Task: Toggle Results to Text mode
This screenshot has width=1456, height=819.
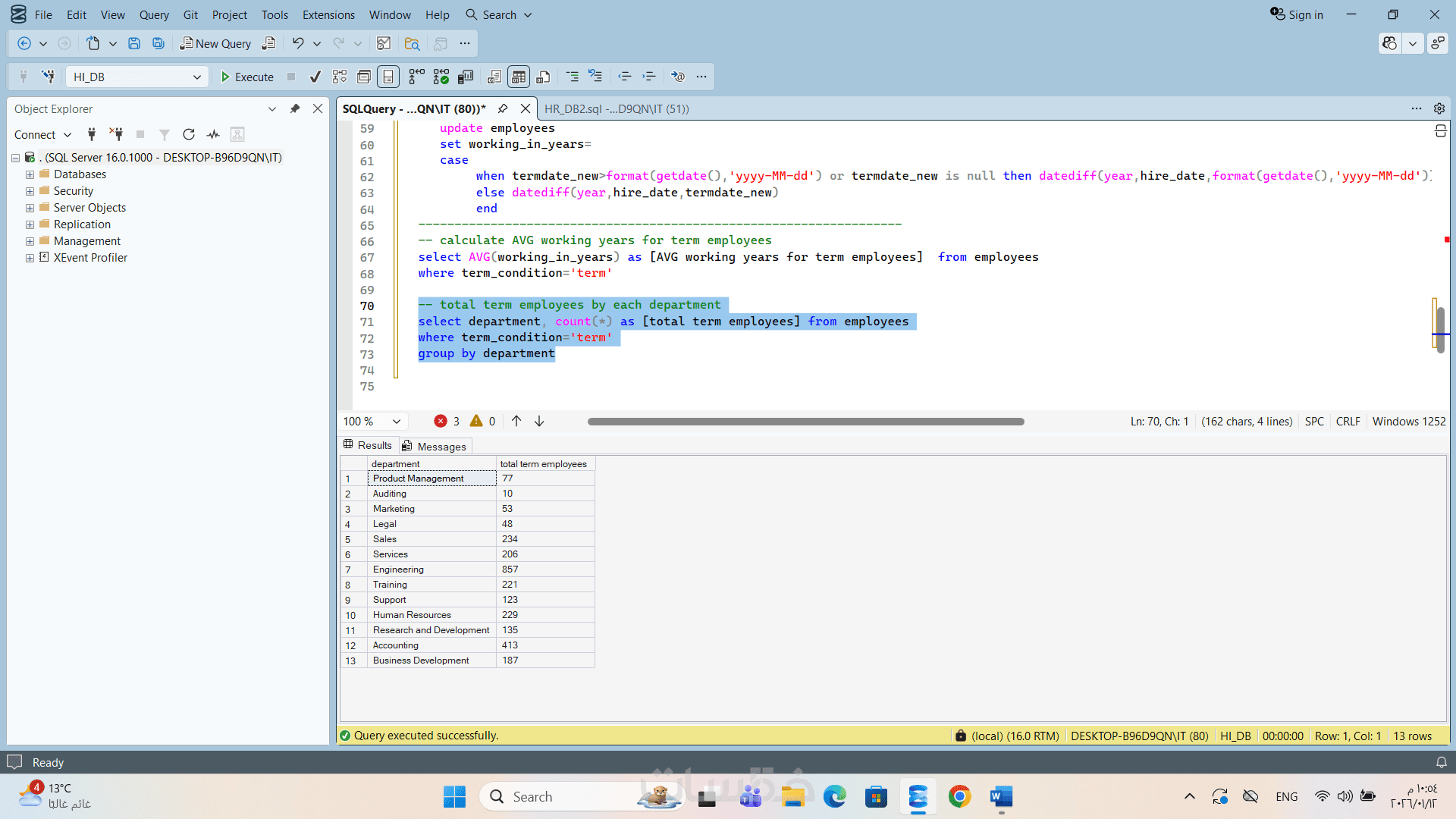Action: [494, 77]
